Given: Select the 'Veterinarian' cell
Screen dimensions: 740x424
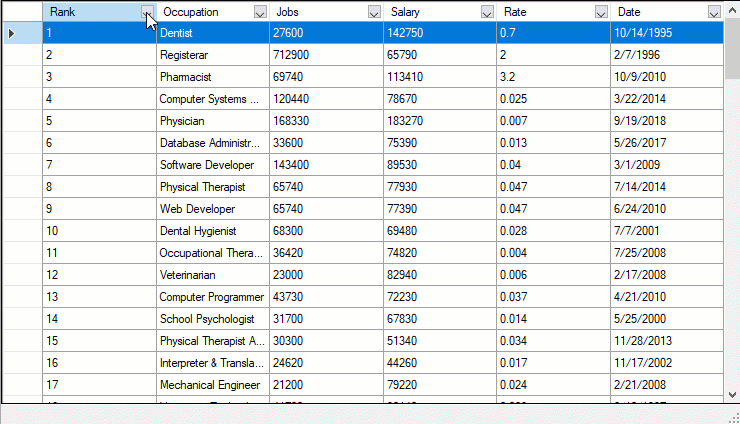Looking at the screenshot, I should (x=213, y=275).
